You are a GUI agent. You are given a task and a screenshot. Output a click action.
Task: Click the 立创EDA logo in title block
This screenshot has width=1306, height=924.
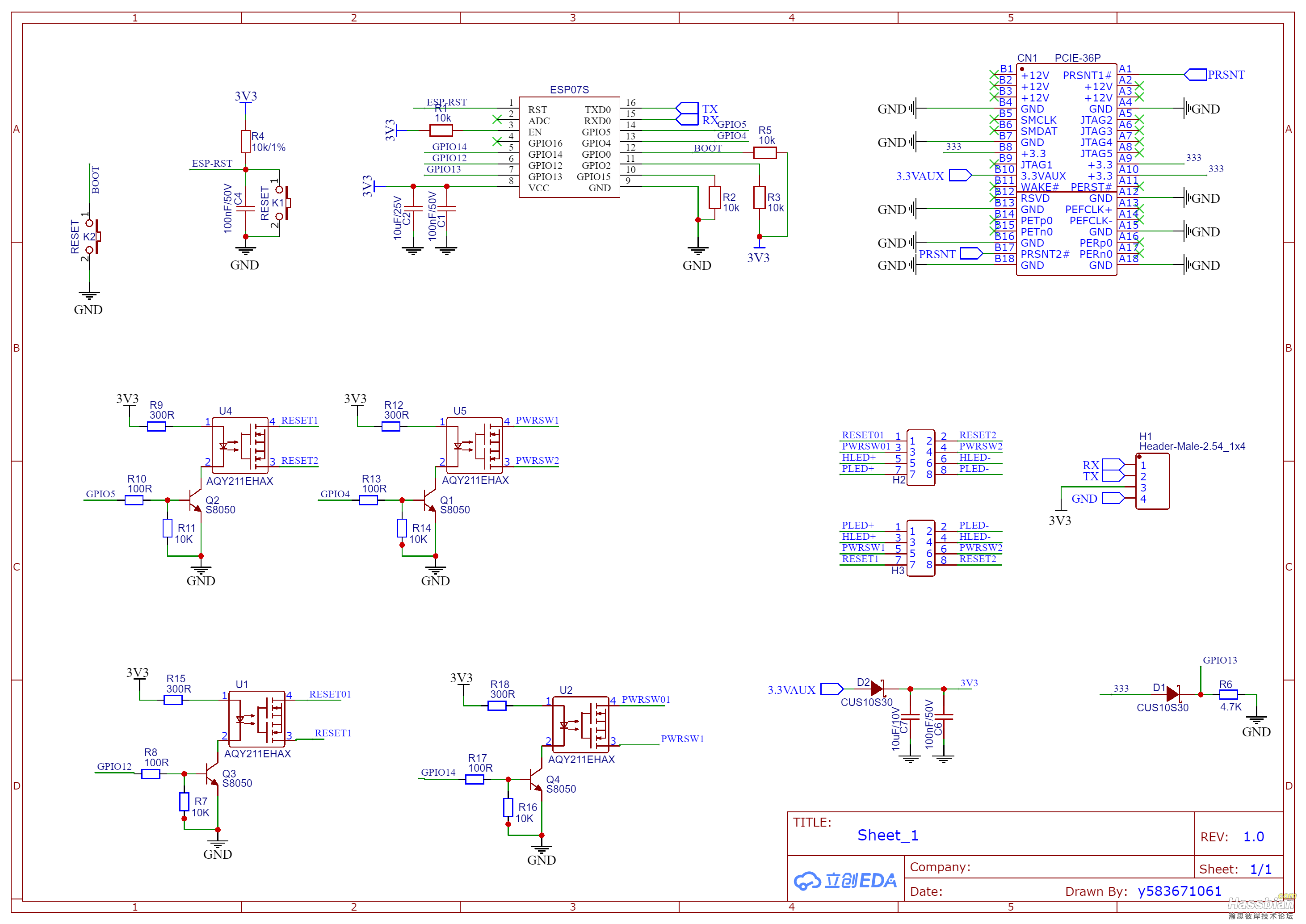(x=845, y=881)
